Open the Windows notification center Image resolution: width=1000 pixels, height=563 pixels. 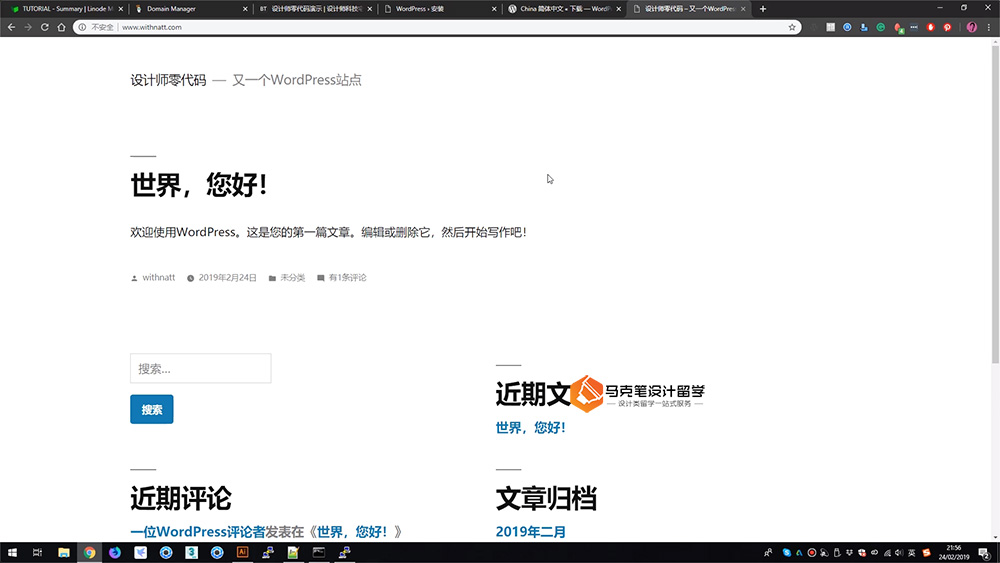point(985,553)
